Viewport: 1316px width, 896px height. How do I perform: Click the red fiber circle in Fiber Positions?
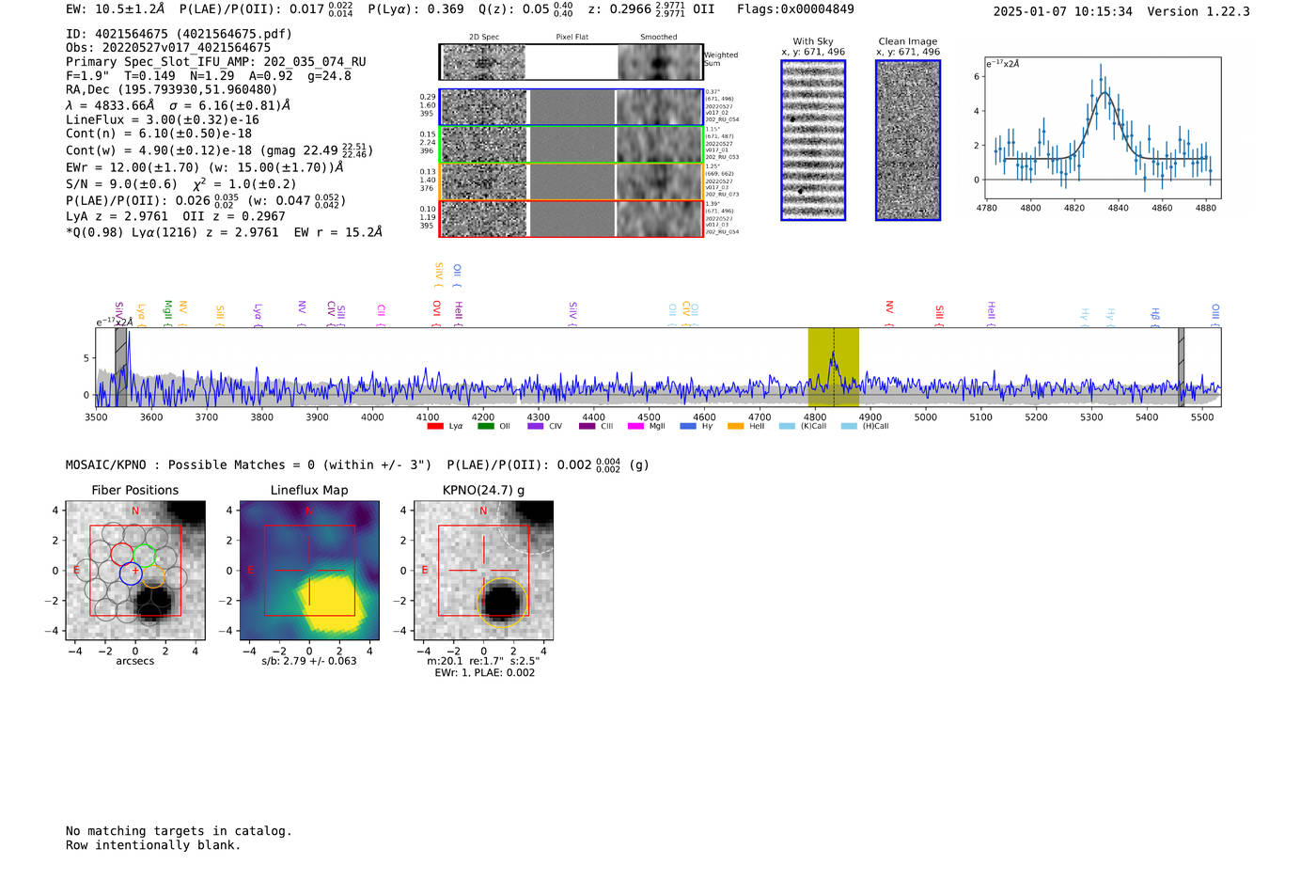122,554
